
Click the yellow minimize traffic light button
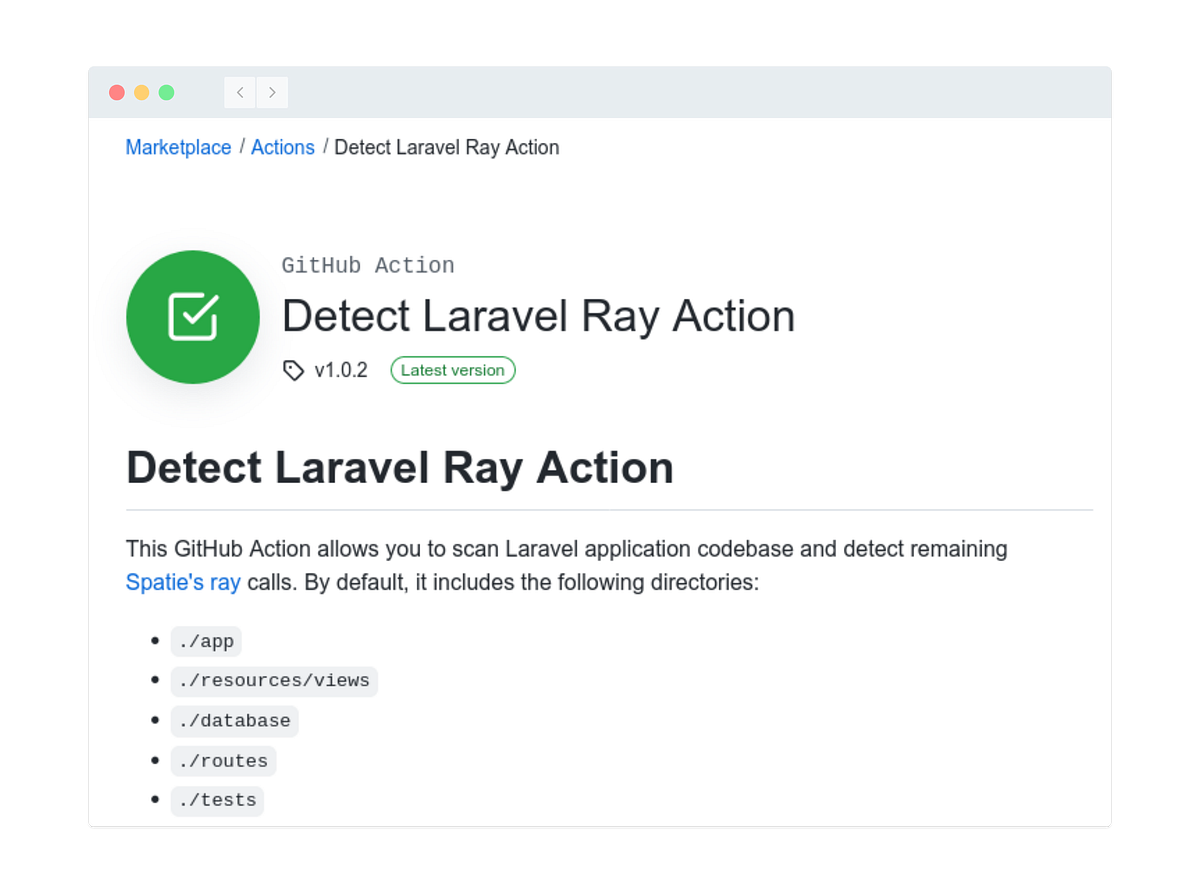coord(142,91)
